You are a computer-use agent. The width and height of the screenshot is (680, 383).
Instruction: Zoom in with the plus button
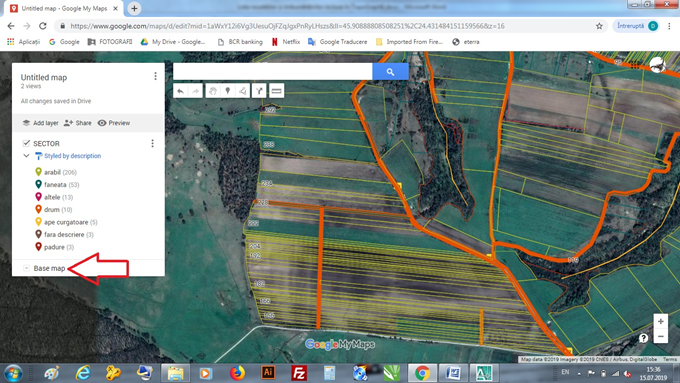(x=660, y=321)
